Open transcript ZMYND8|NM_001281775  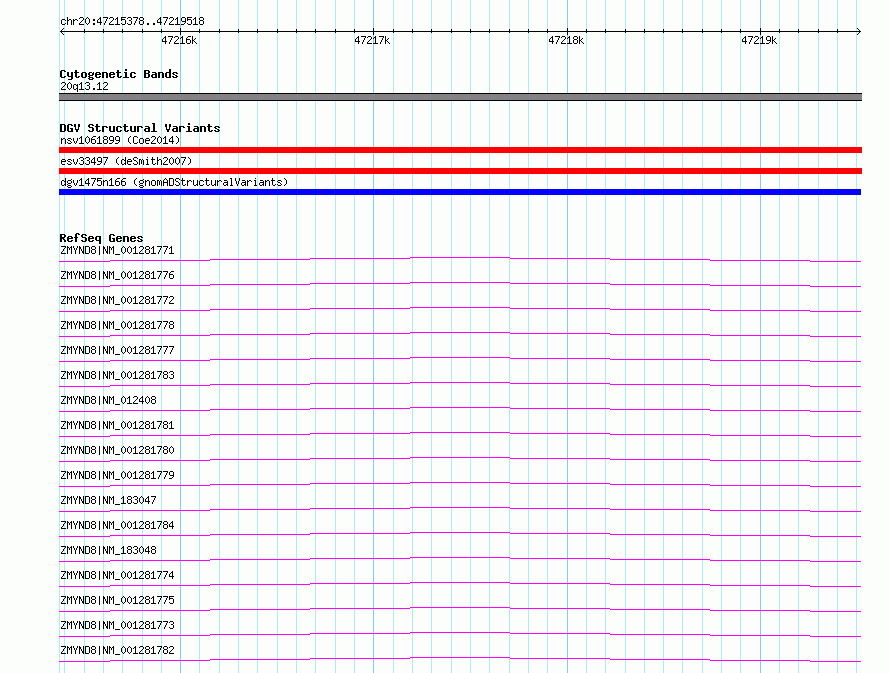click(x=117, y=600)
